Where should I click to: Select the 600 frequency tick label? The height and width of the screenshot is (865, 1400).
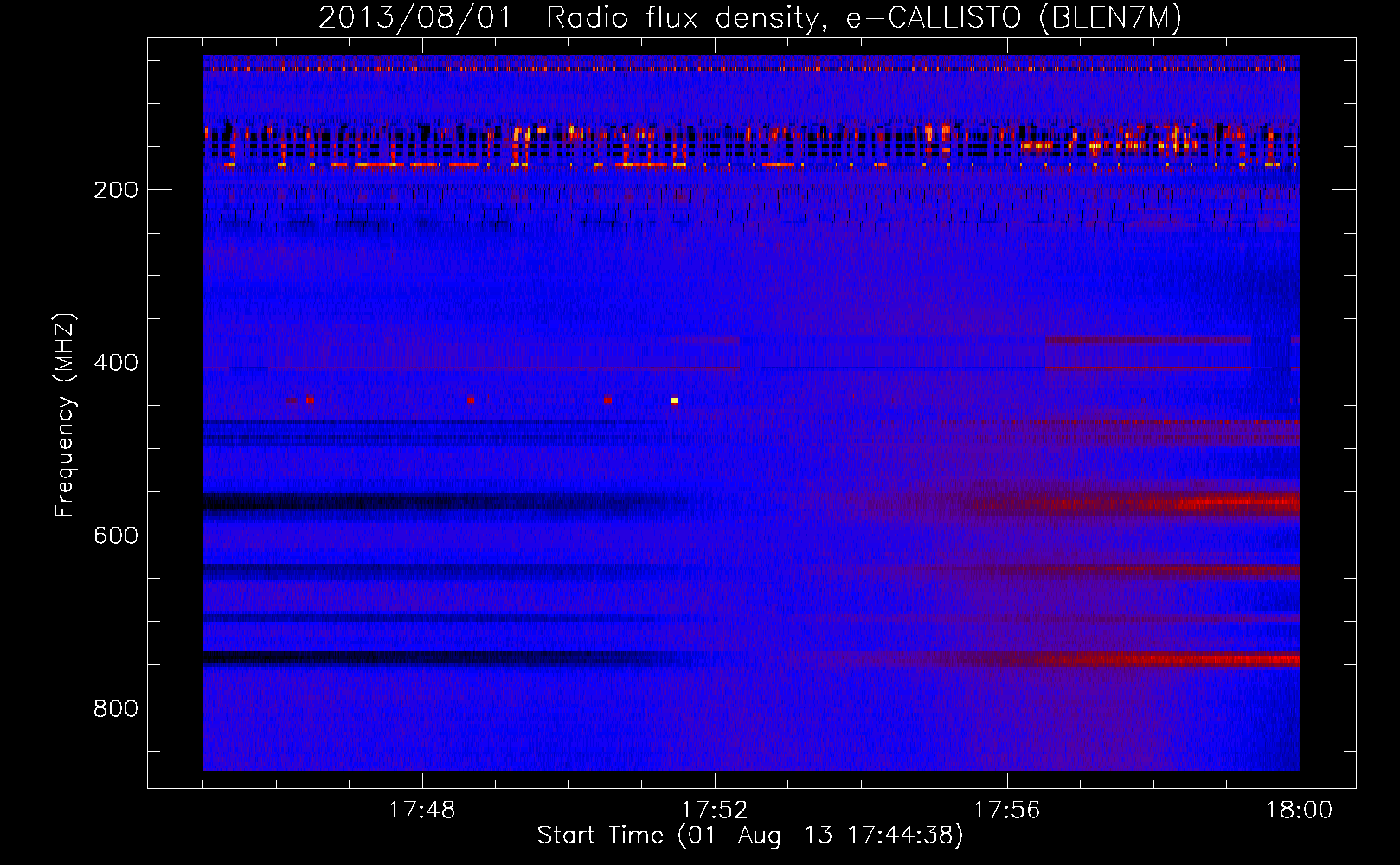(116, 536)
